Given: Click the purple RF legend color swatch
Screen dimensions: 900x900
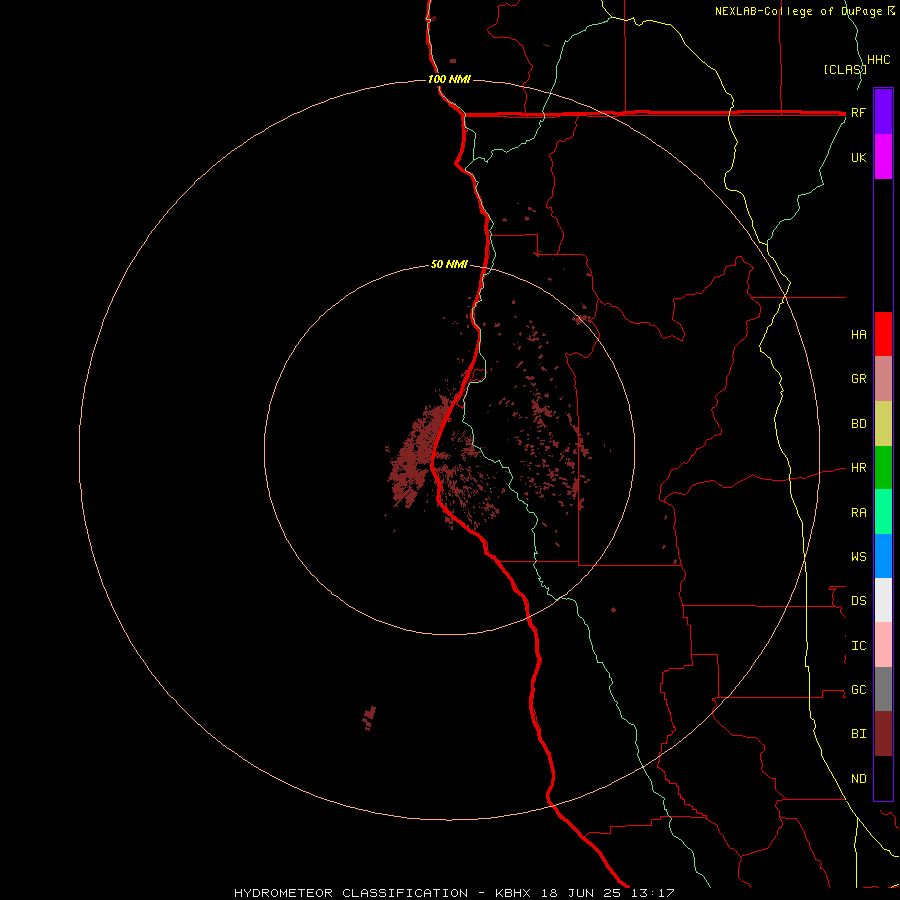Looking at the screenshot, I should click(x=883, y=112).
